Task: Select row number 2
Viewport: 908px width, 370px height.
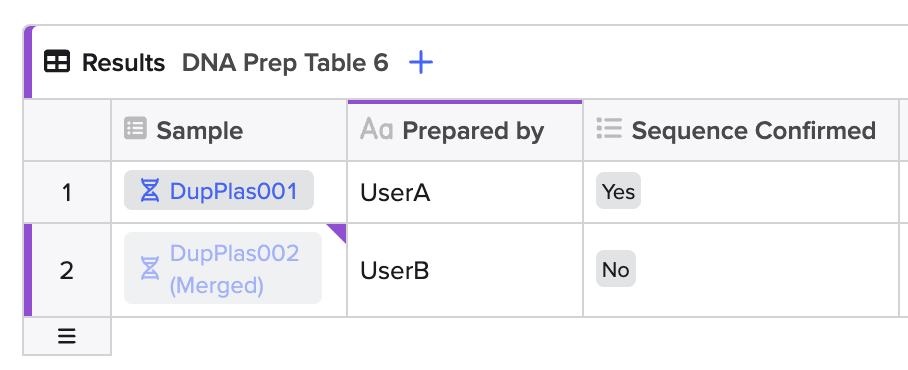Action: point(67,270)
